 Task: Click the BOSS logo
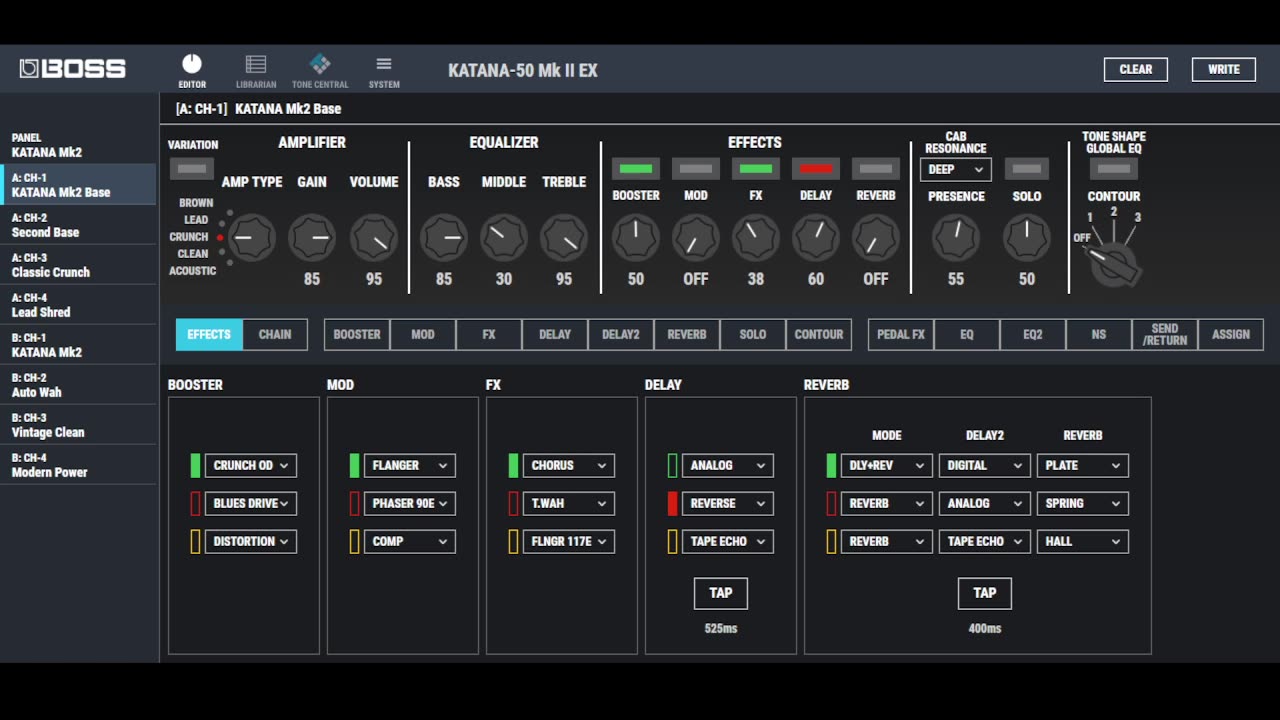point(73,69)
